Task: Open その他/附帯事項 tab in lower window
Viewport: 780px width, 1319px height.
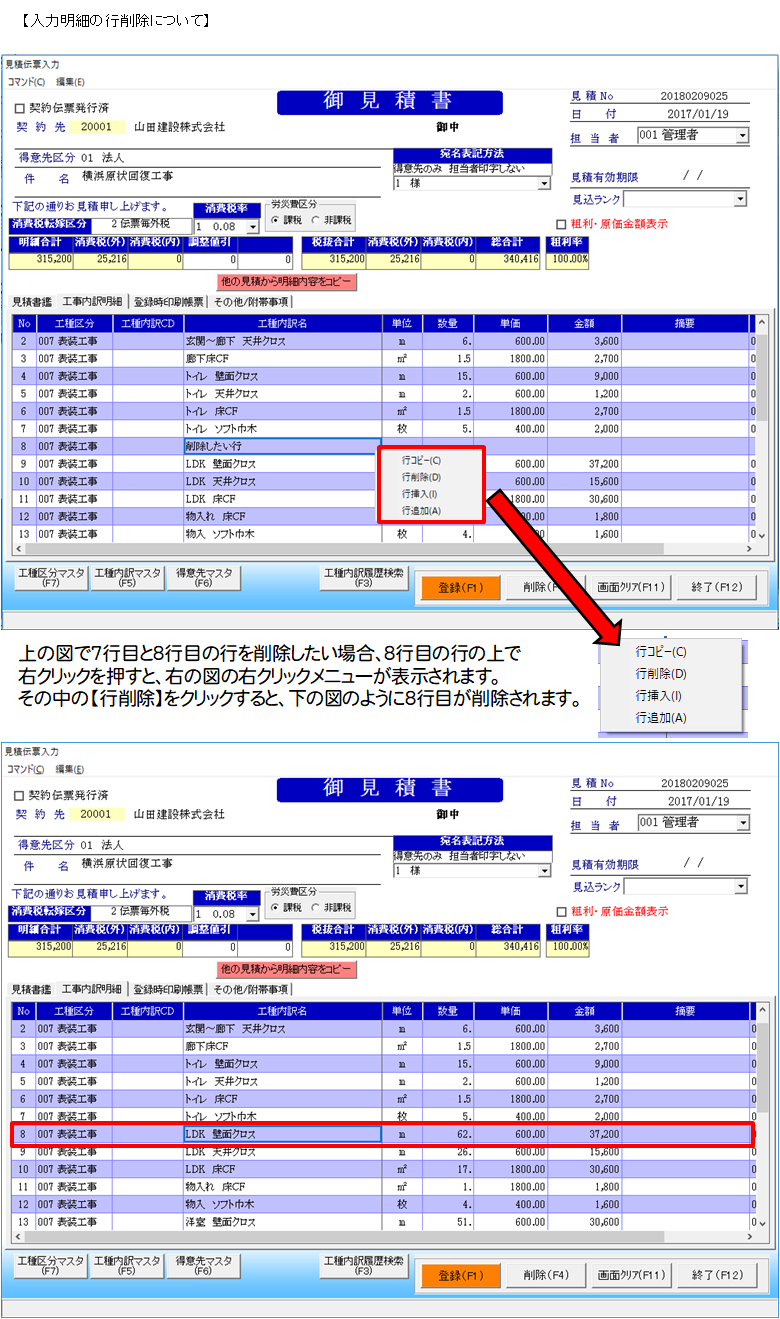Action: (x=250, y=989)
